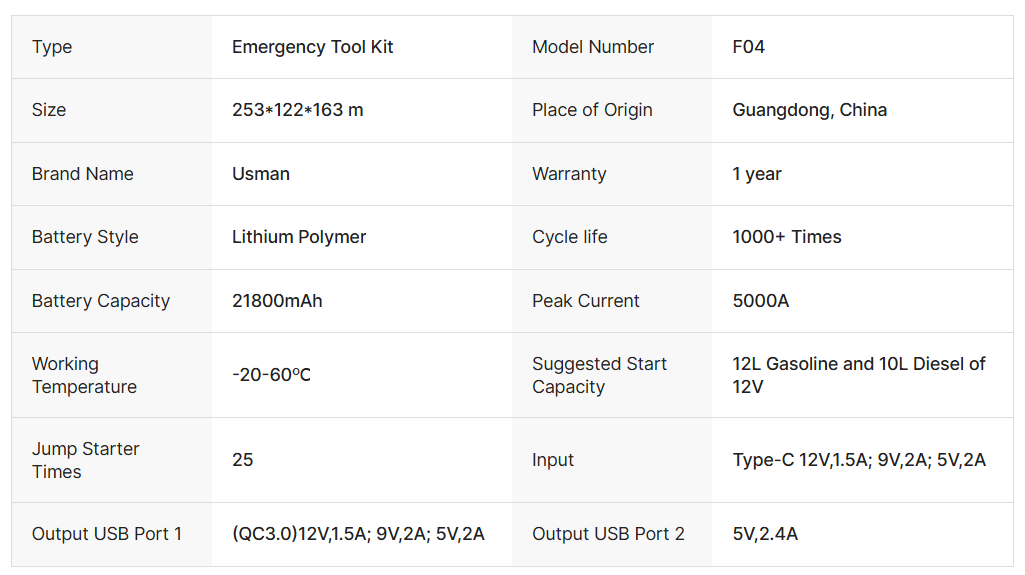This screenshot has height=575, width=1025.
Task: Click the size value '253*122*163 m'
Action: pyautogui.click(x=297, y=110)
